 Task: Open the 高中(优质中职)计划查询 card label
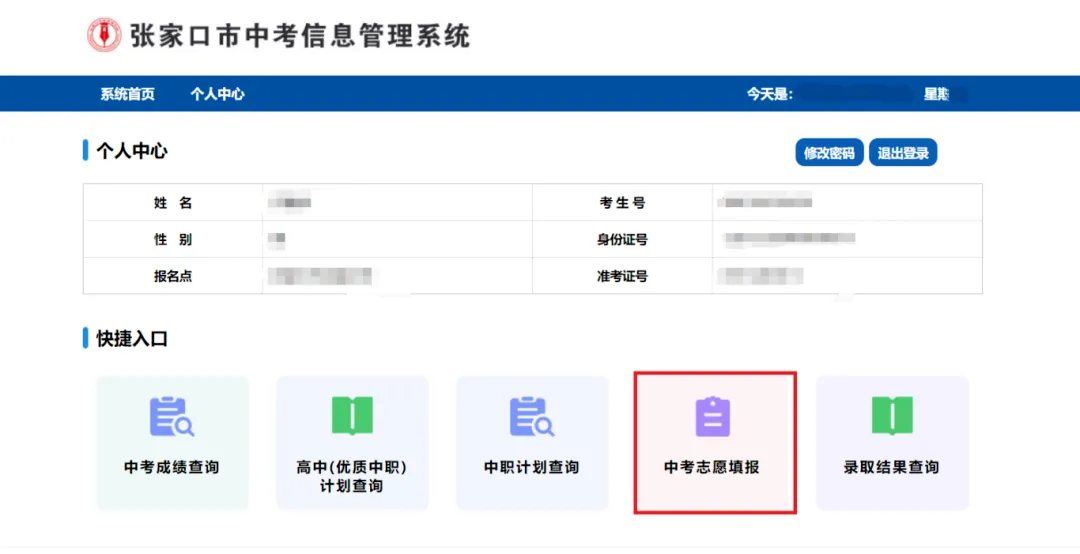click(x=352, y=477)
